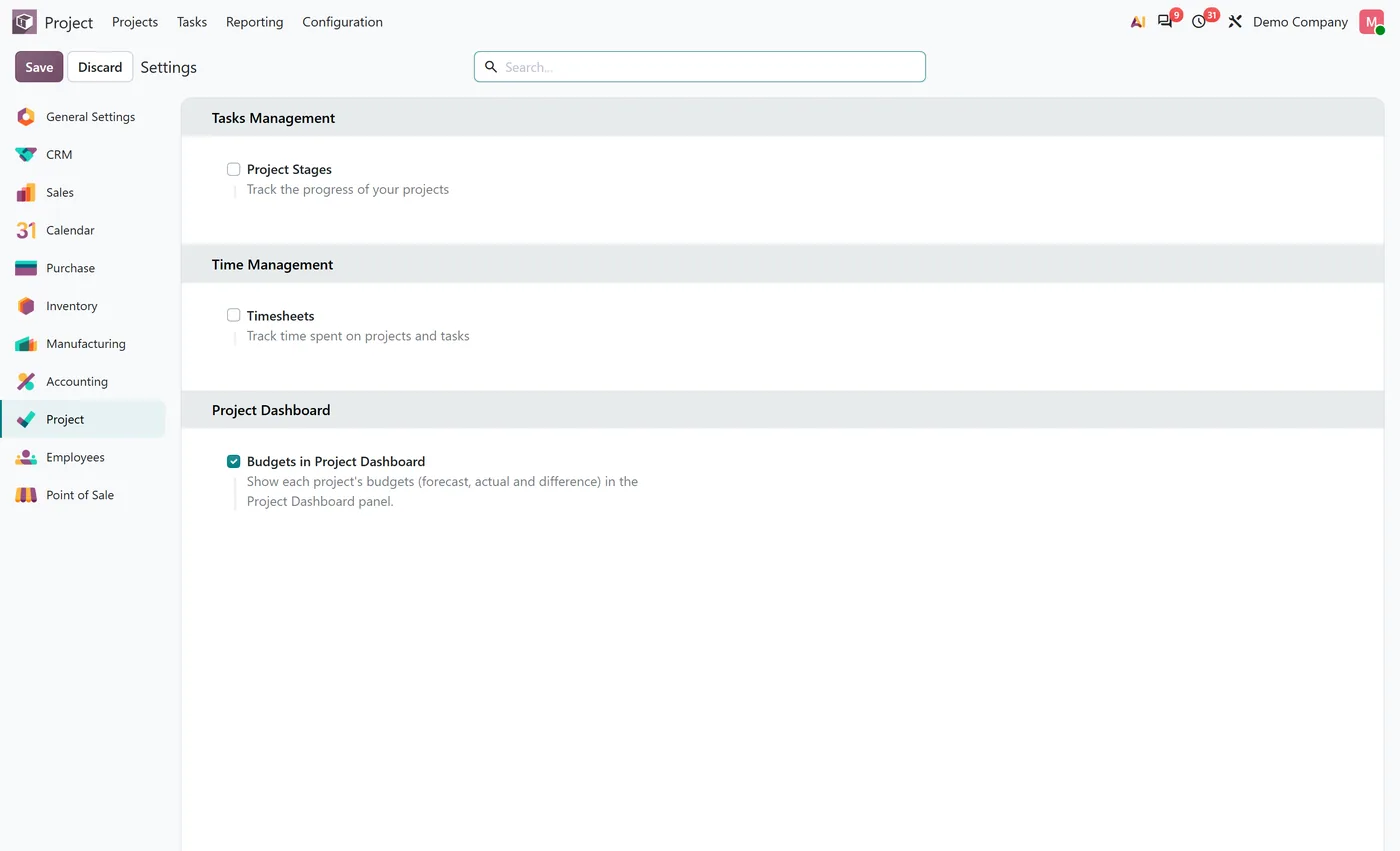The height and width of the screenshot is (851, 1400).
Task: Open the messages conversation icon
Action: (1165, 22)
